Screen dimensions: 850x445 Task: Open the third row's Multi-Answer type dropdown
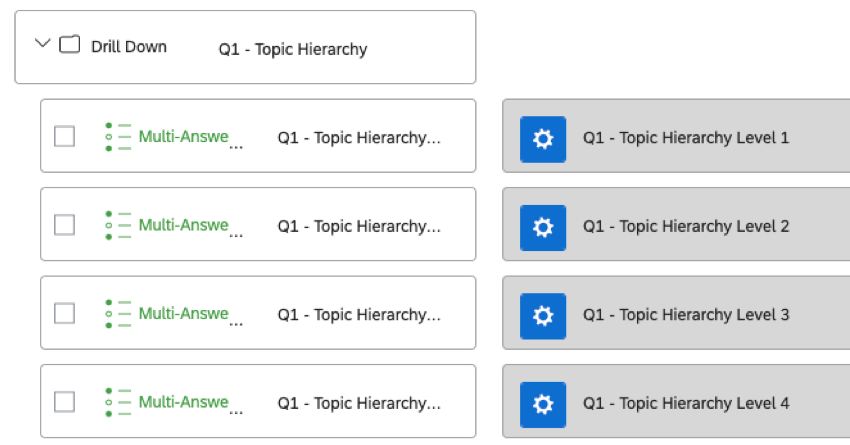[x=185, y=315]
